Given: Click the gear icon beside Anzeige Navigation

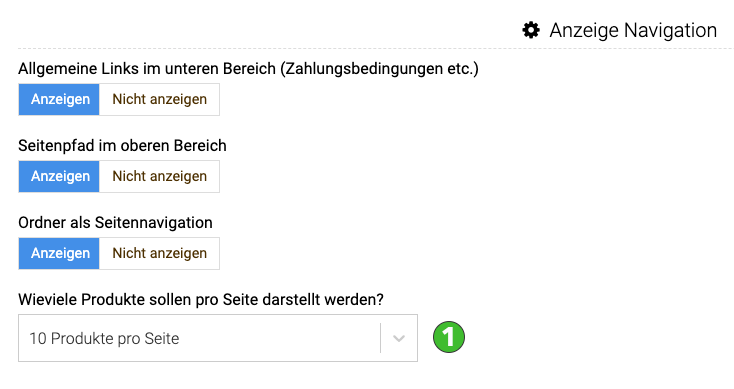Looking at the screenshot, I should click(x=531, y=30).
